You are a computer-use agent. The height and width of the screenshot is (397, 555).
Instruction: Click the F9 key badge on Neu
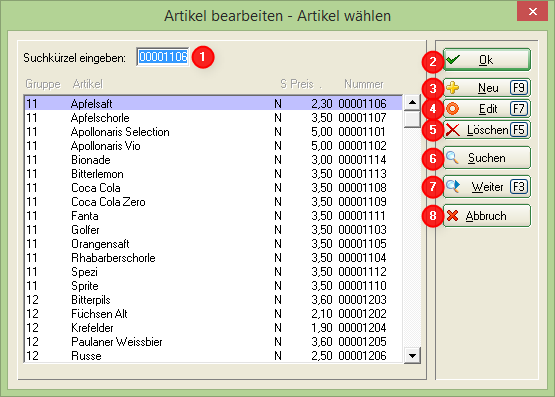[x=519, y=87]
